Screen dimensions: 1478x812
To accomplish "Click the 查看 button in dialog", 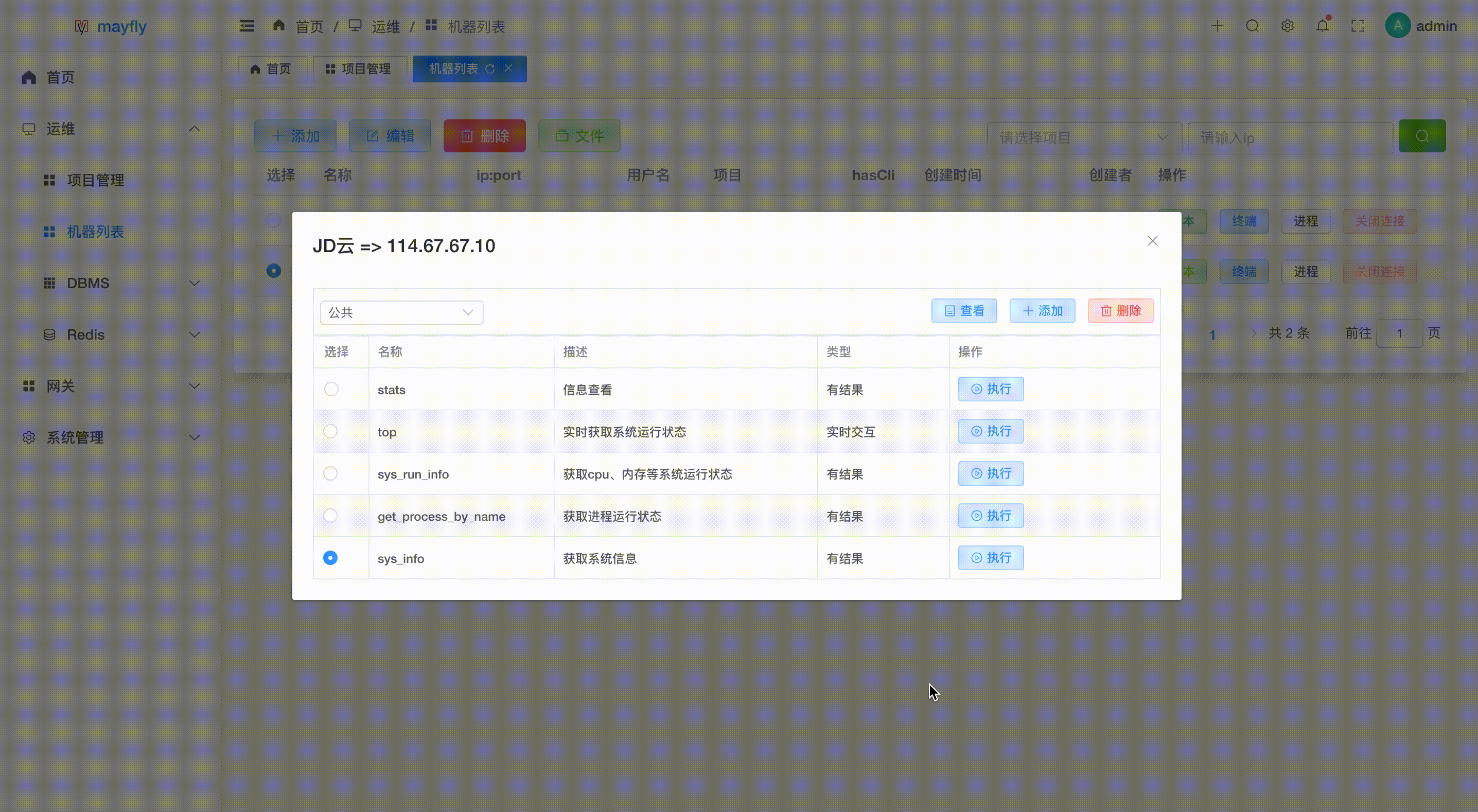I will coord(964,311).
